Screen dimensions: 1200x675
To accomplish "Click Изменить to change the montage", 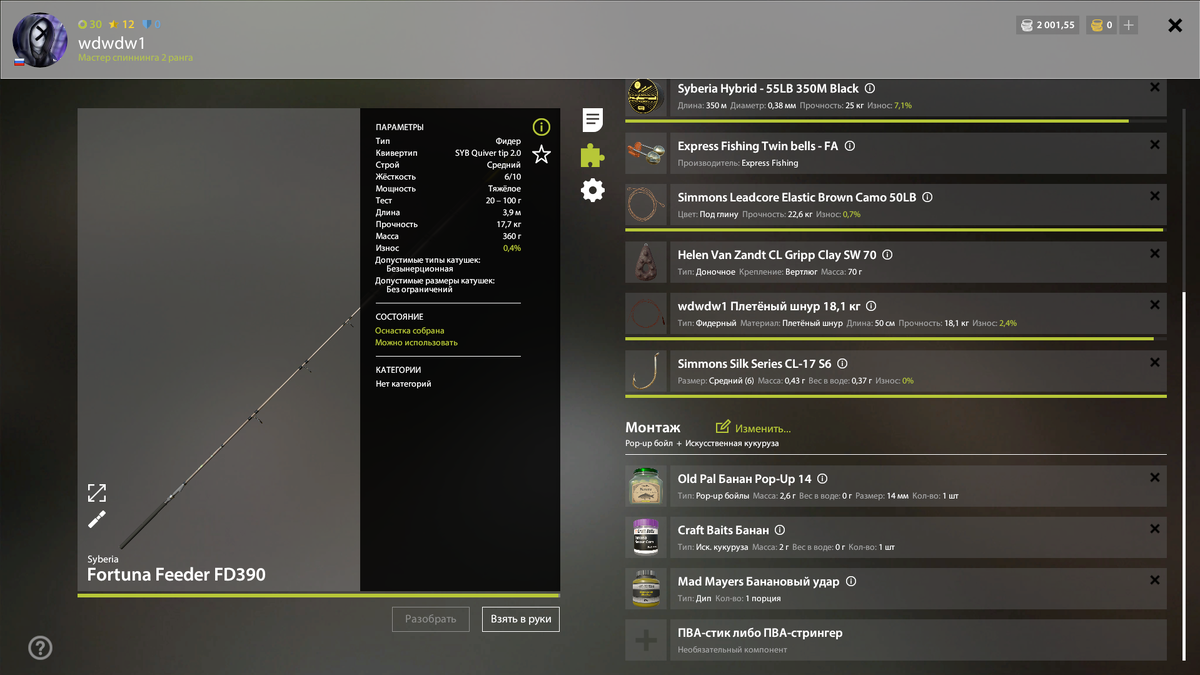I will tap(753, 428).
